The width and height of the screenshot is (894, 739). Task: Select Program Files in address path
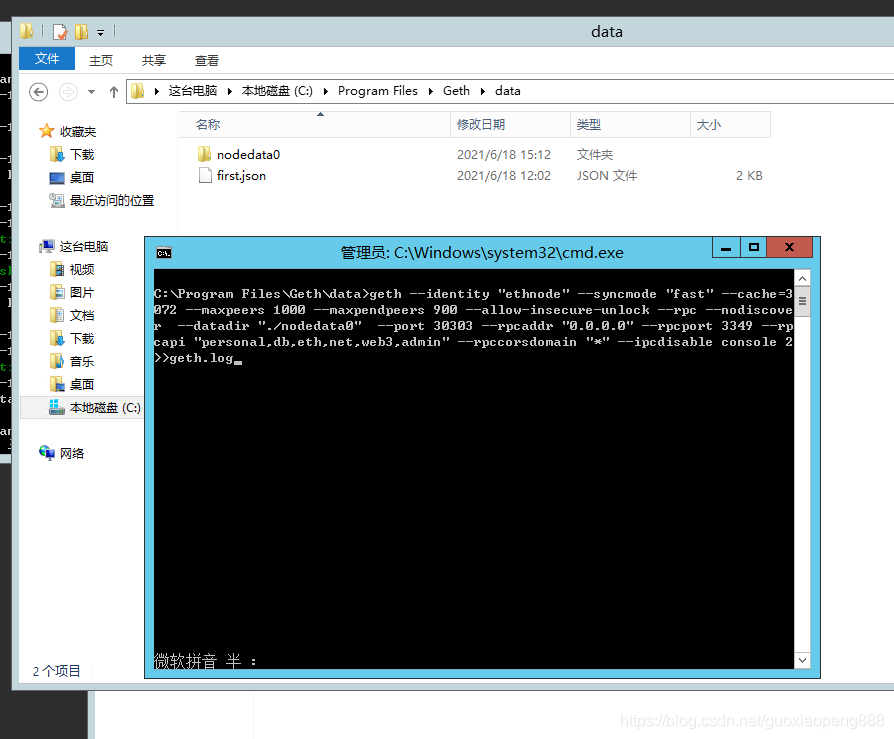pos(377,91)
